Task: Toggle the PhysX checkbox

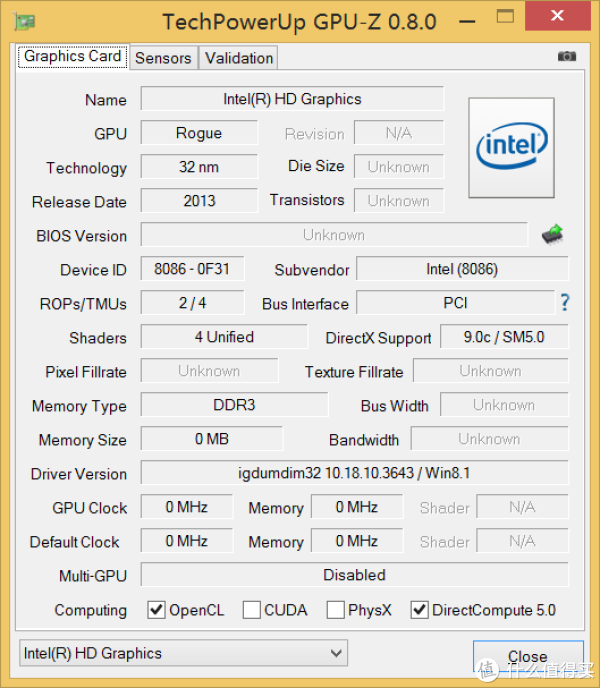Action: (335, 610)
